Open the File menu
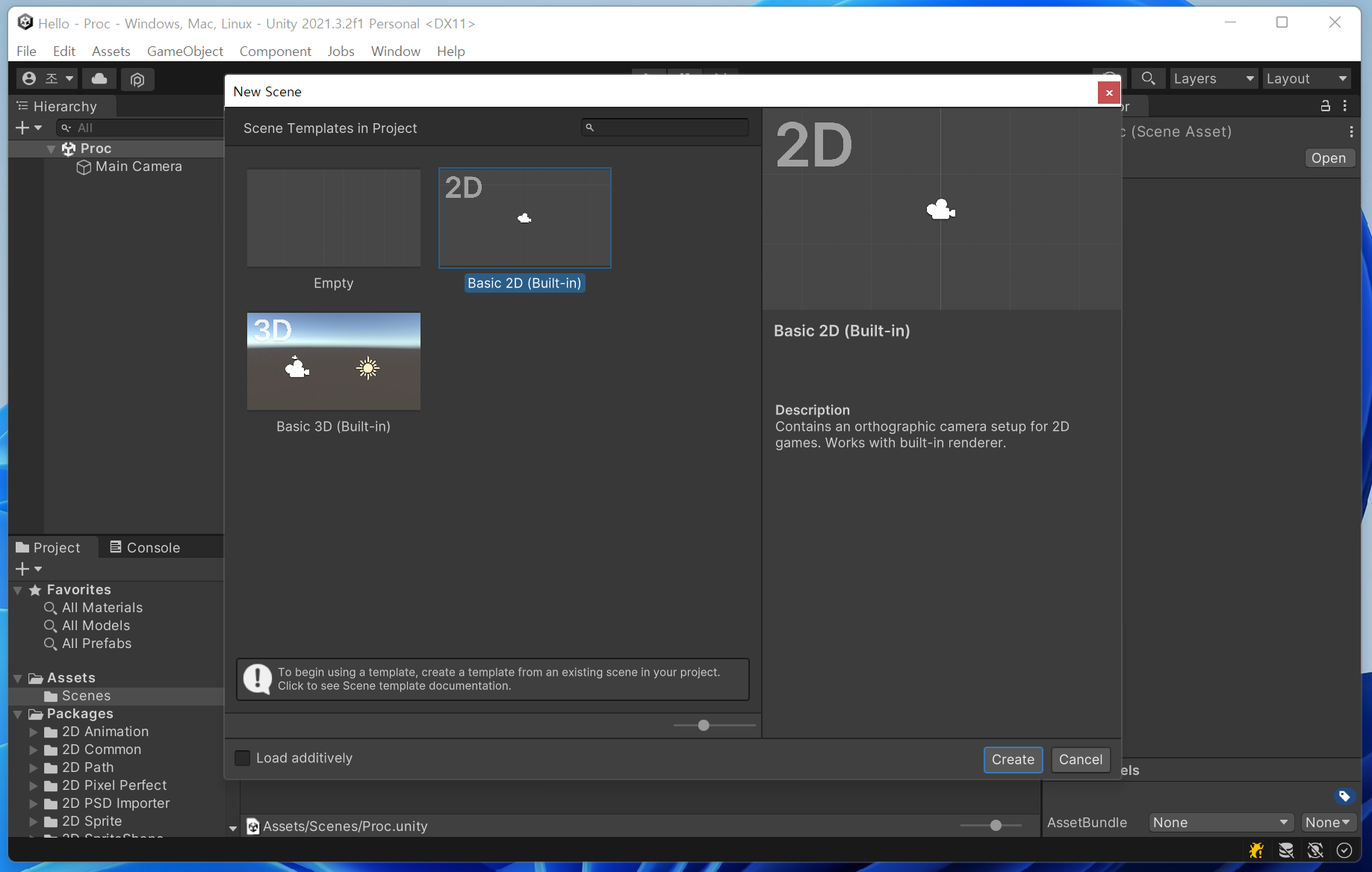The height and width of the screenshot is (872, 1372). (26, 51)
